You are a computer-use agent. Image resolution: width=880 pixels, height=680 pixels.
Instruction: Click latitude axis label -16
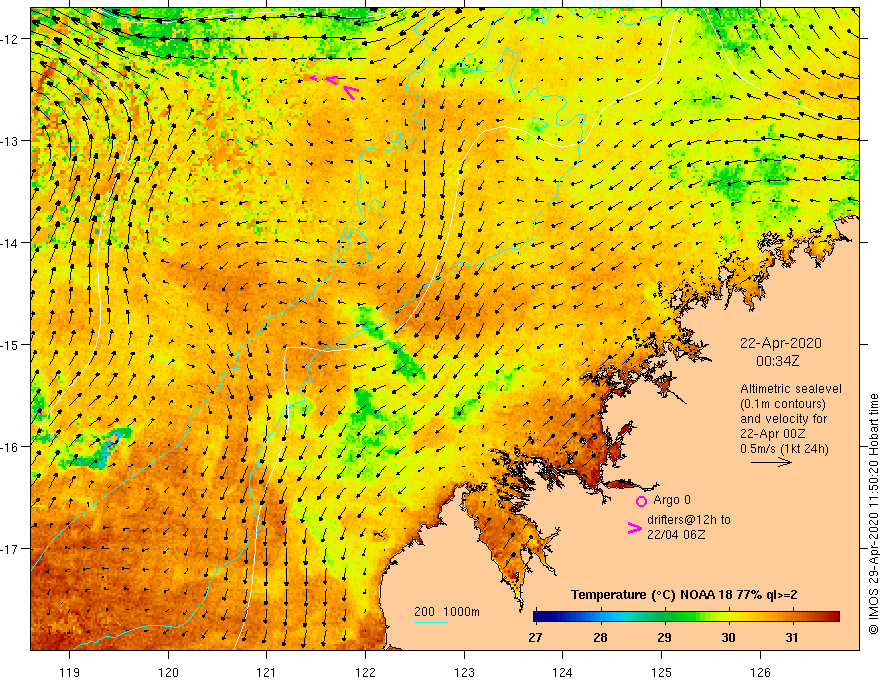(10, 447)
